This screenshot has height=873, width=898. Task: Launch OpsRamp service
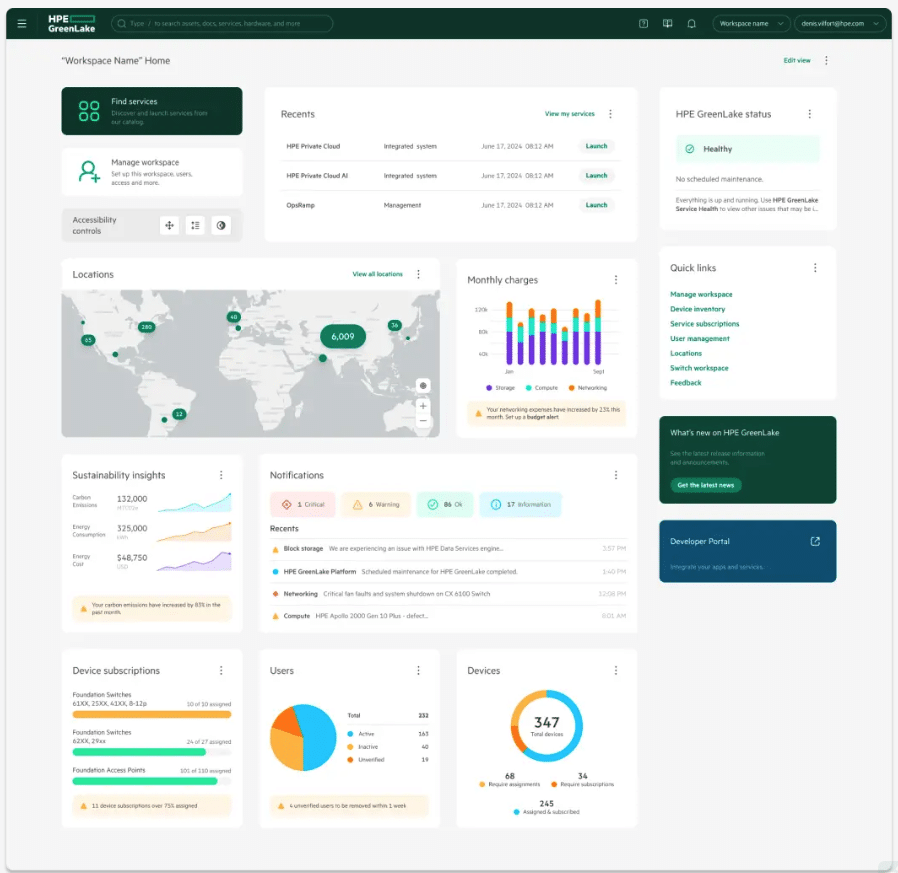coord(596,205)
